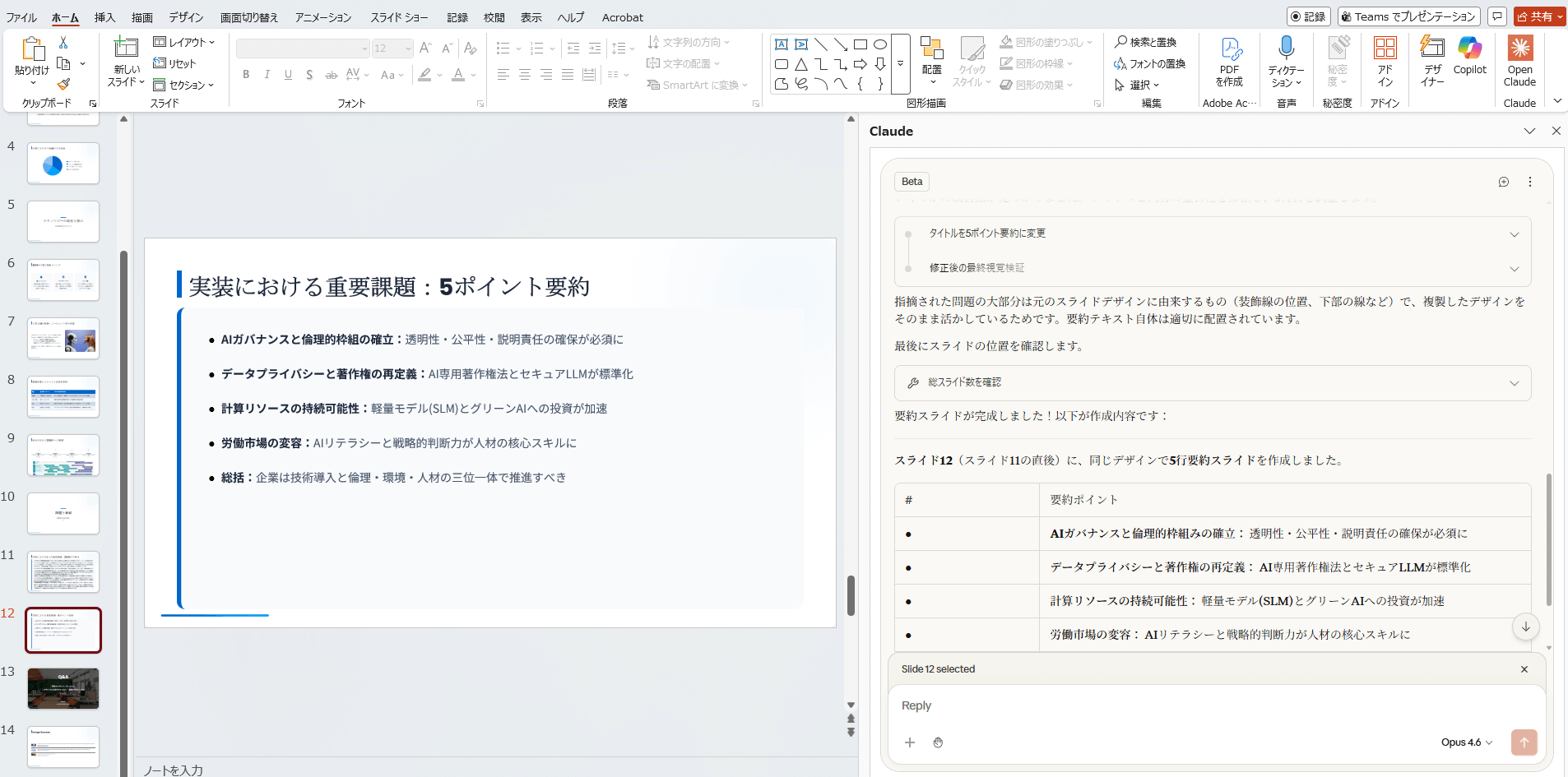Open the 挿入 ribbon tab

[104, 17]
